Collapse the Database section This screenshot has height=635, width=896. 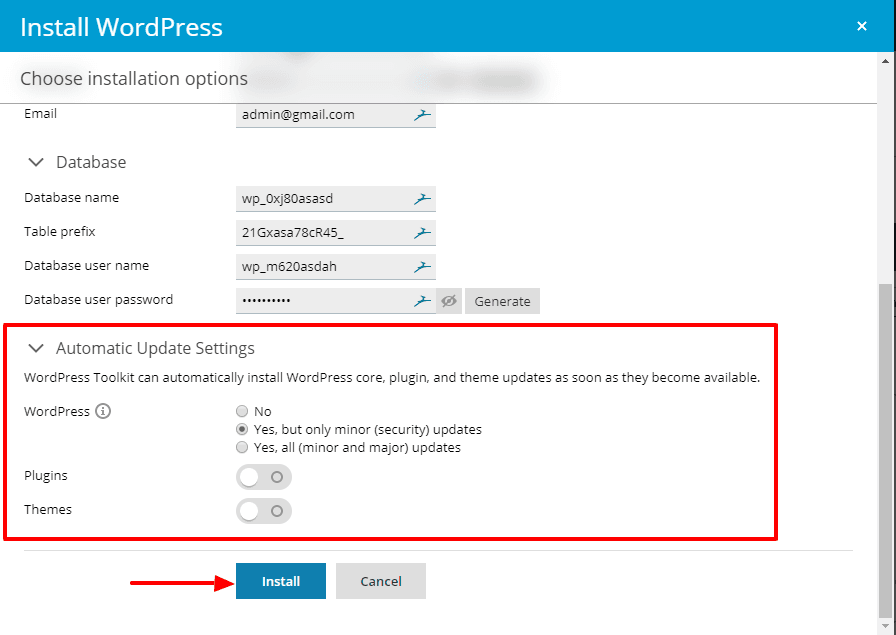coord(36,162)
